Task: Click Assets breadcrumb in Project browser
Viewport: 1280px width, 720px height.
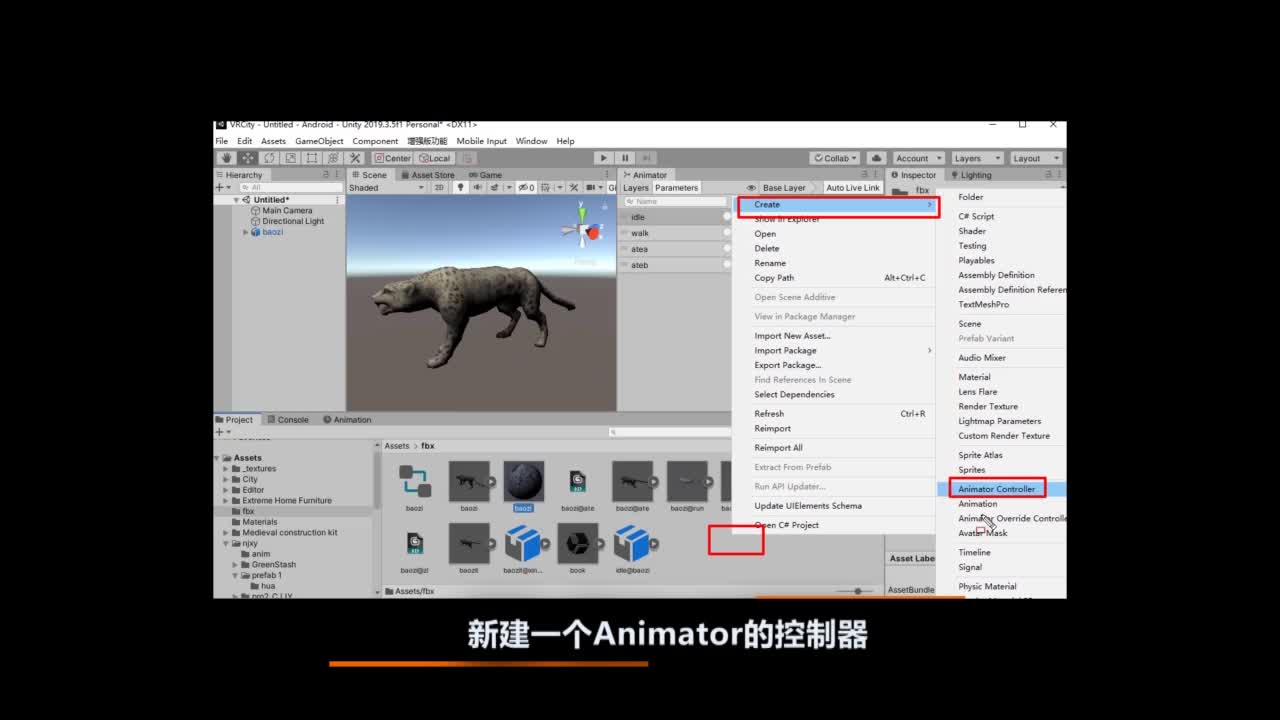Action: tap(397, 446)
